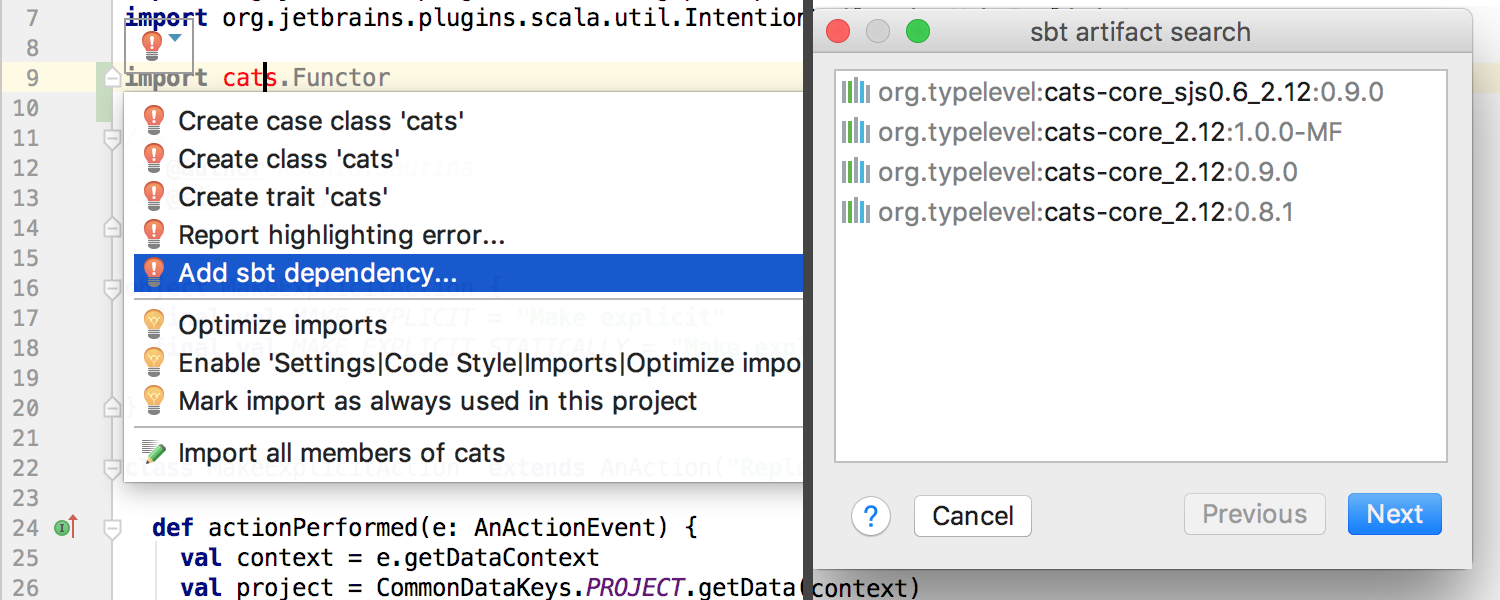The image size is (1500, 600).
Task: Collapse the import fold marker on line 9
Action: pos(112,77)
